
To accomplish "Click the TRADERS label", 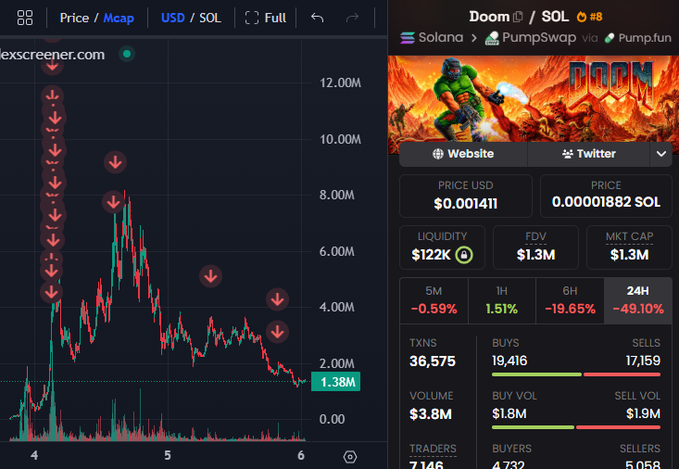I will (433, 449).
